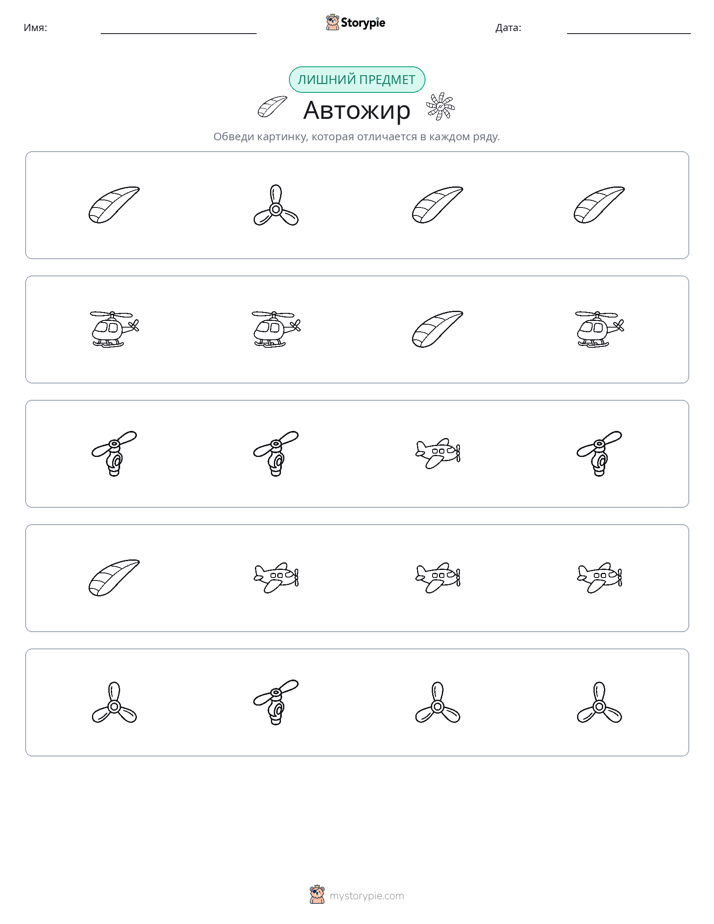The image size is (714, 924).
Task: Click the first three-blade propeller in row five
Action: tap(114, 702)
